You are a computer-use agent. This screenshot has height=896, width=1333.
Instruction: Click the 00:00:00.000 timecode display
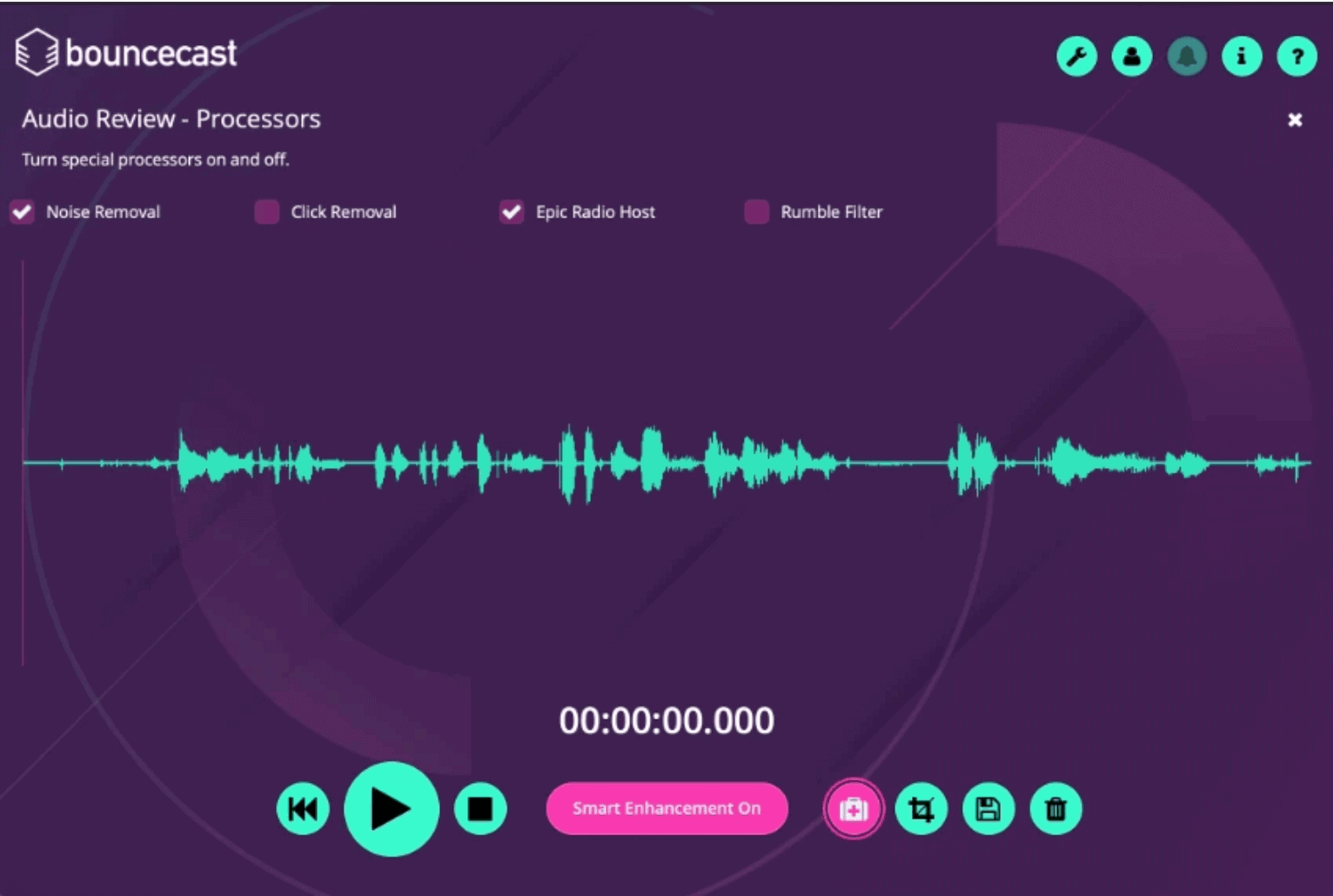pos(666,720)
